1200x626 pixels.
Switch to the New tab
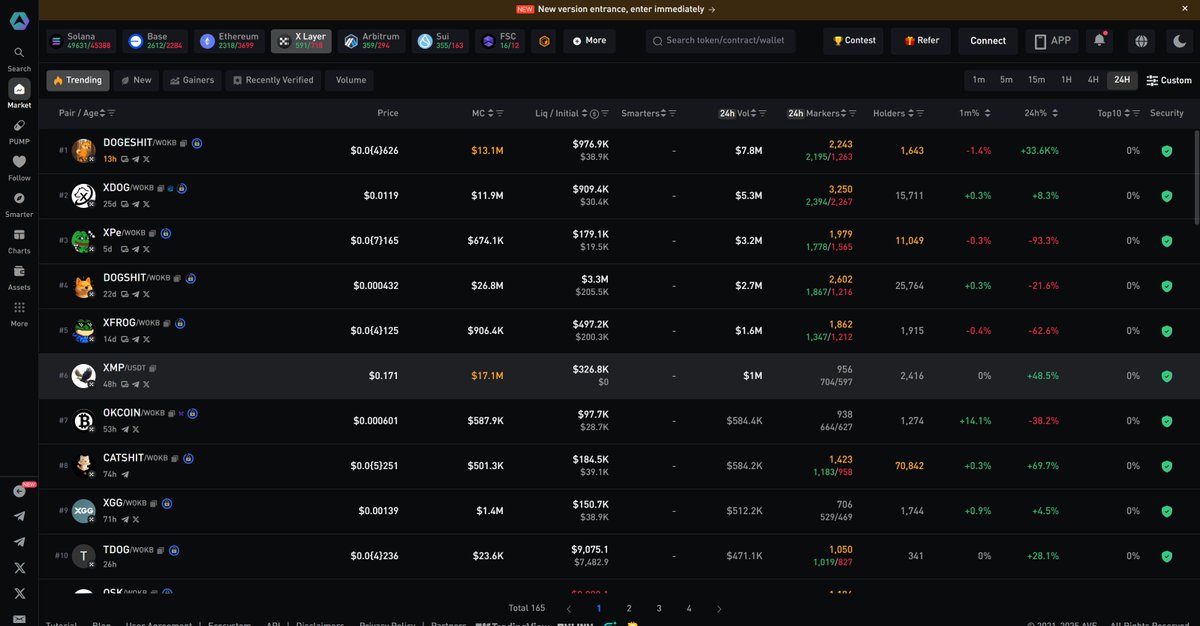point(136,80)
